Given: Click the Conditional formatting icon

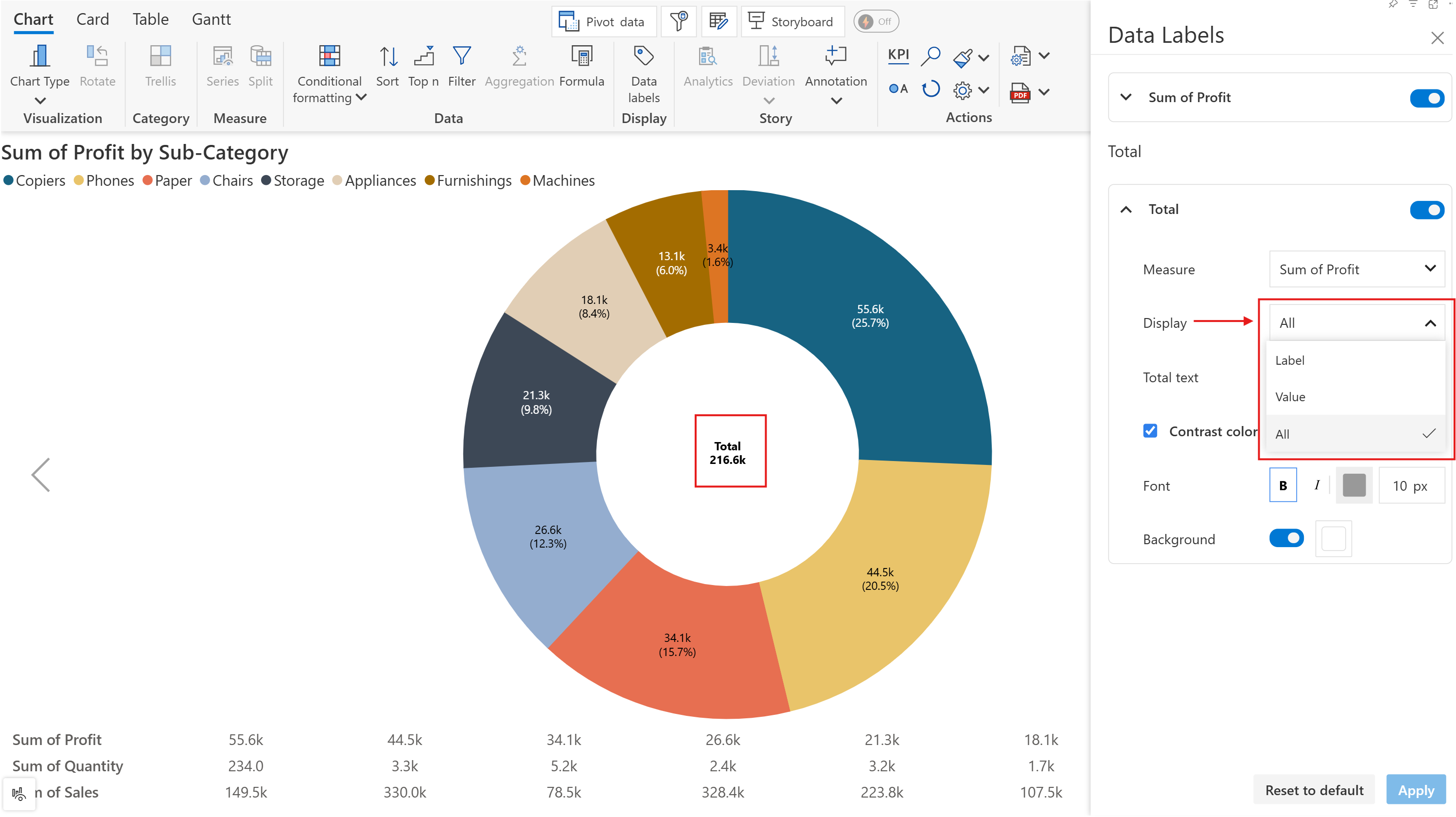Looking at the screenshot, I should (329, 56).
